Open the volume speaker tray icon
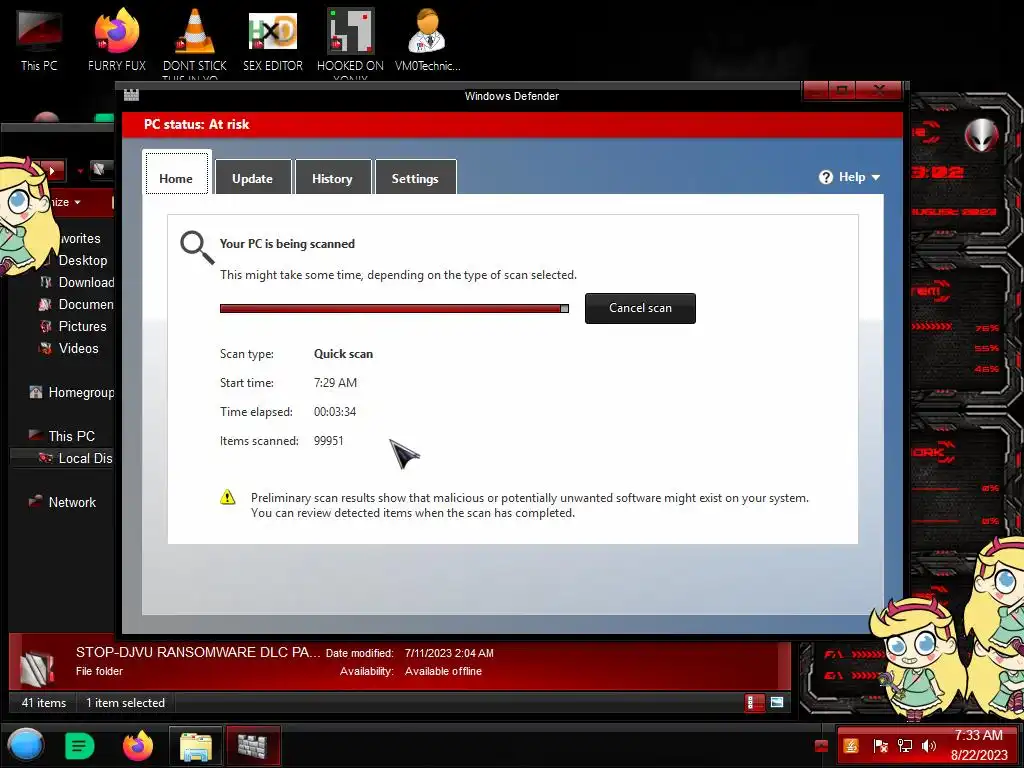The image size is (1024, 768). click(x=929, y=746)
